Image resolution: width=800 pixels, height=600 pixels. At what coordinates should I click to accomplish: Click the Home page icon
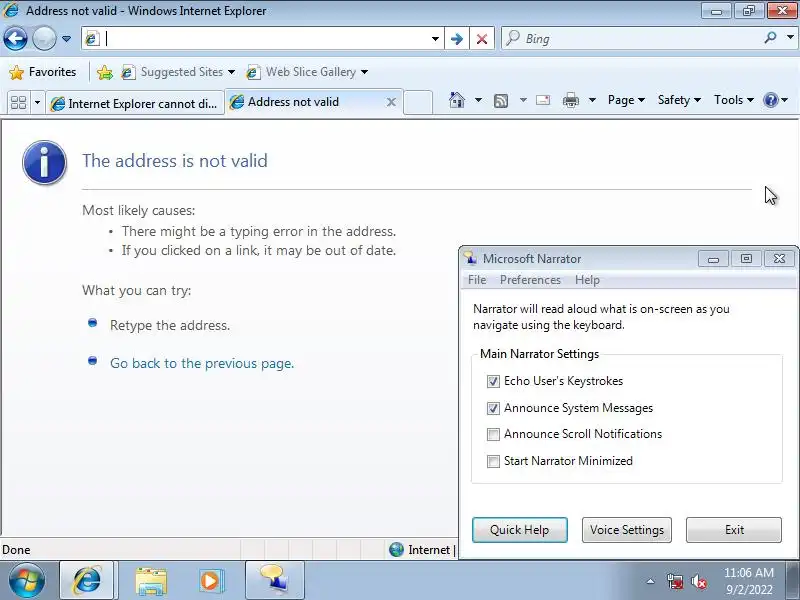point(457,100)
